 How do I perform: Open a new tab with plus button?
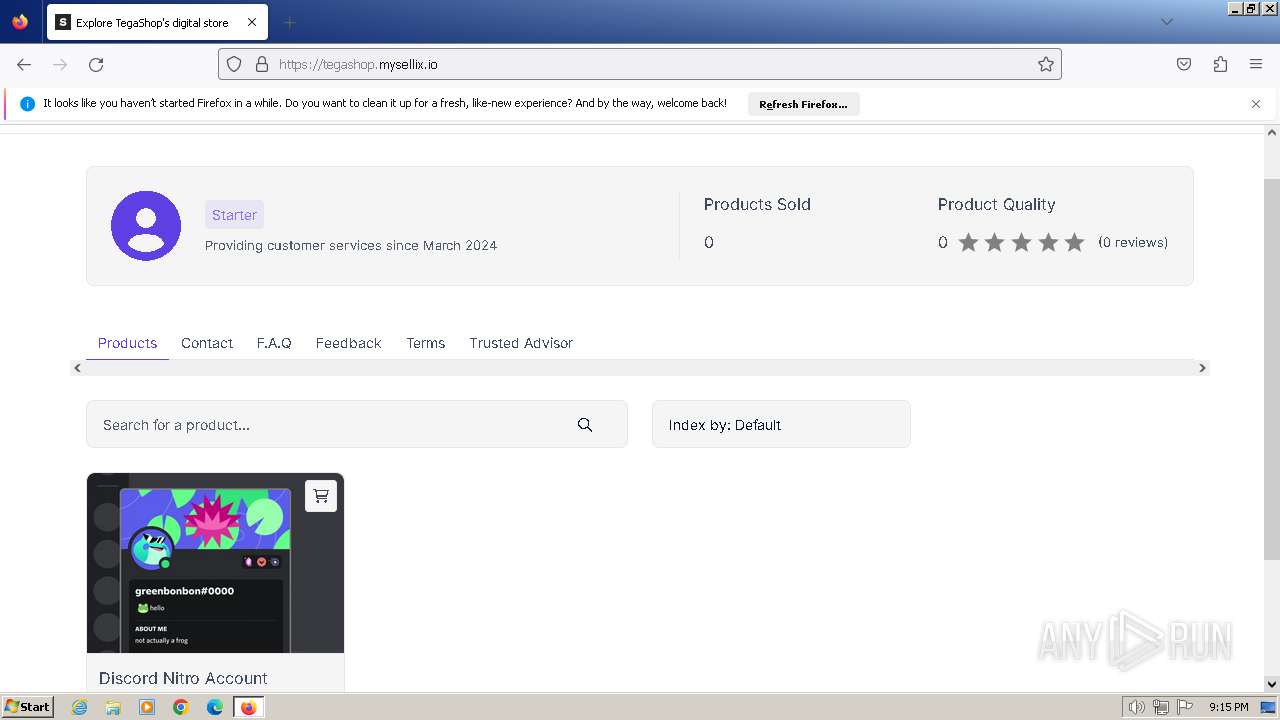(x=289, y=22)
